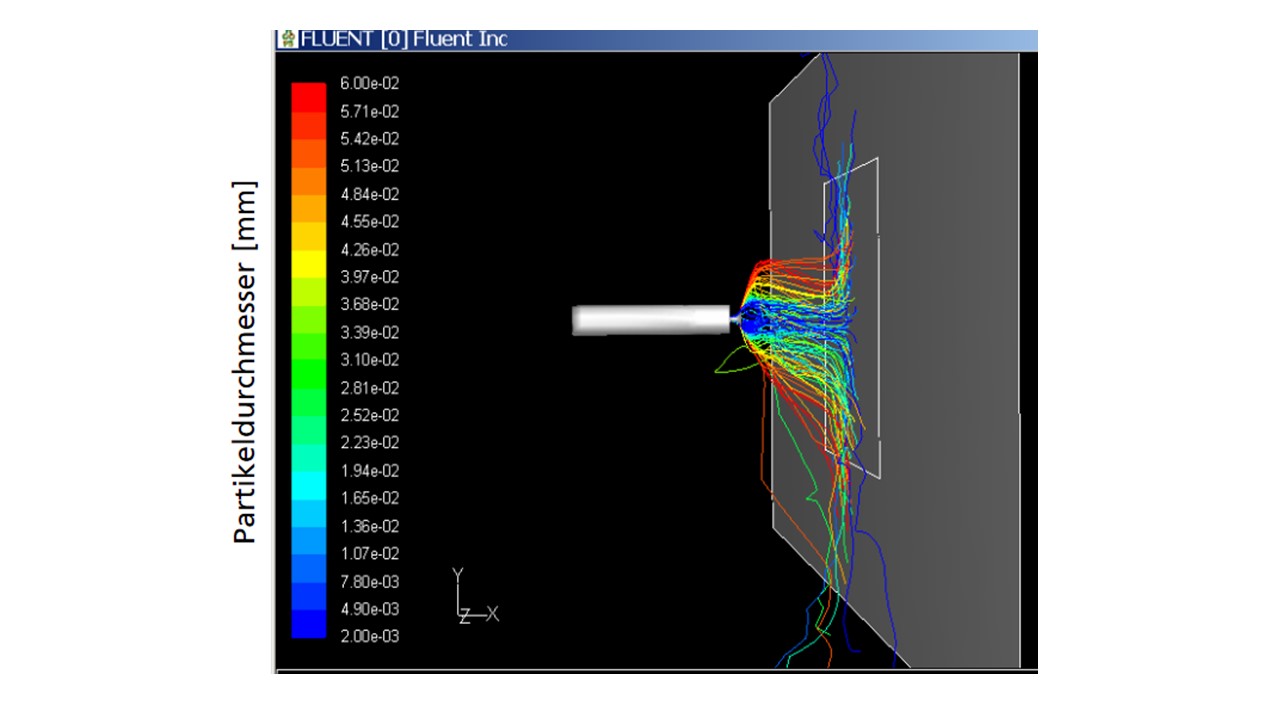
Task: Click the legend value 3.97e-02
Action: pos(369,277)
